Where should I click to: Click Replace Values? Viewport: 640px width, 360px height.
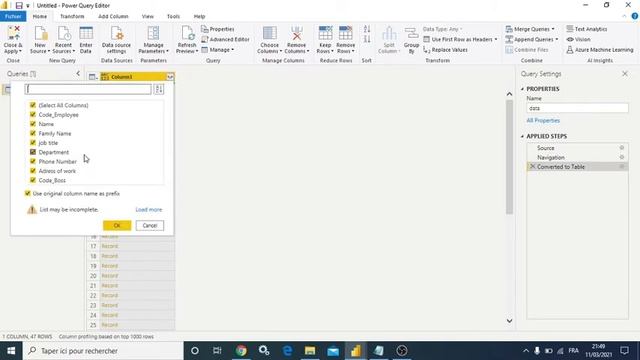tap(445, 50)
